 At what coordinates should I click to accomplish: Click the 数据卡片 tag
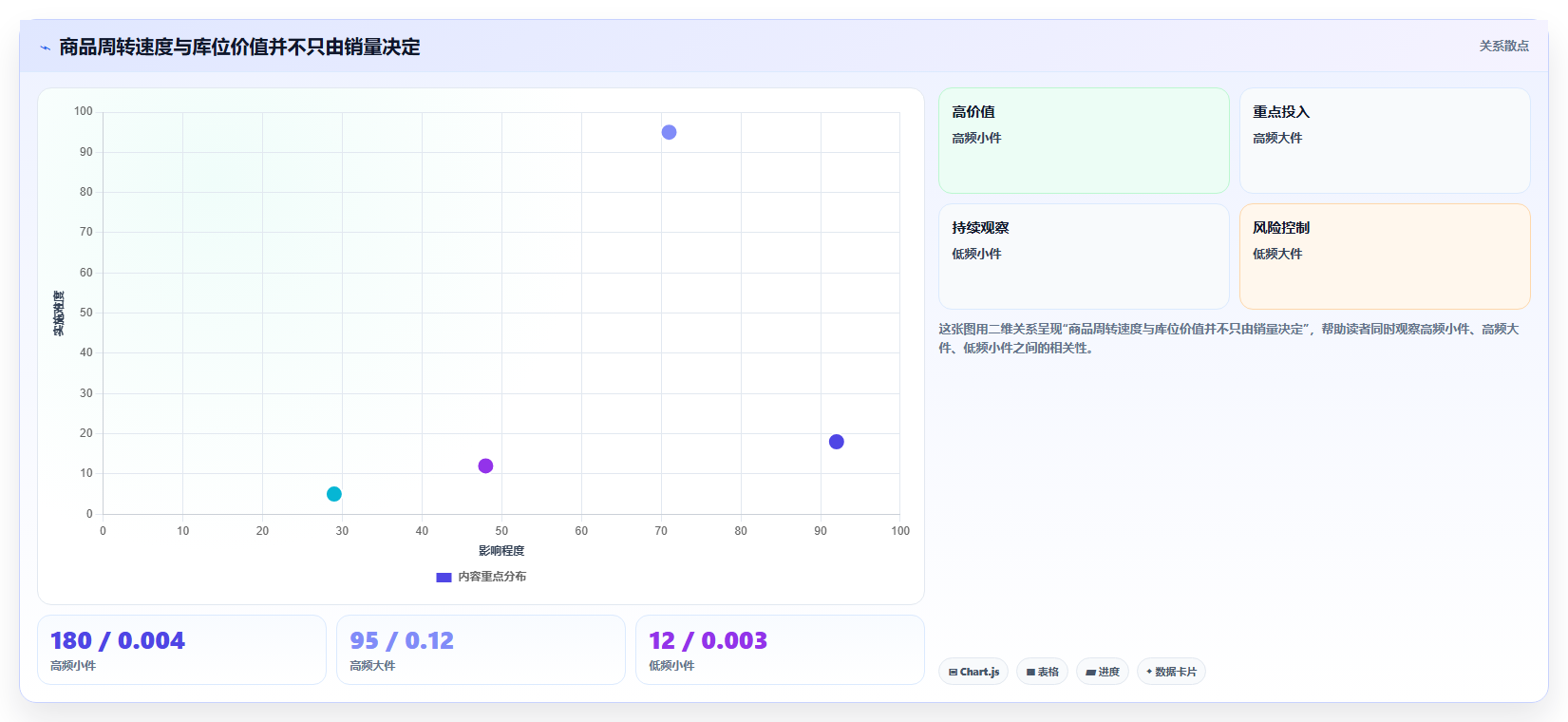tap(1171, 672)
